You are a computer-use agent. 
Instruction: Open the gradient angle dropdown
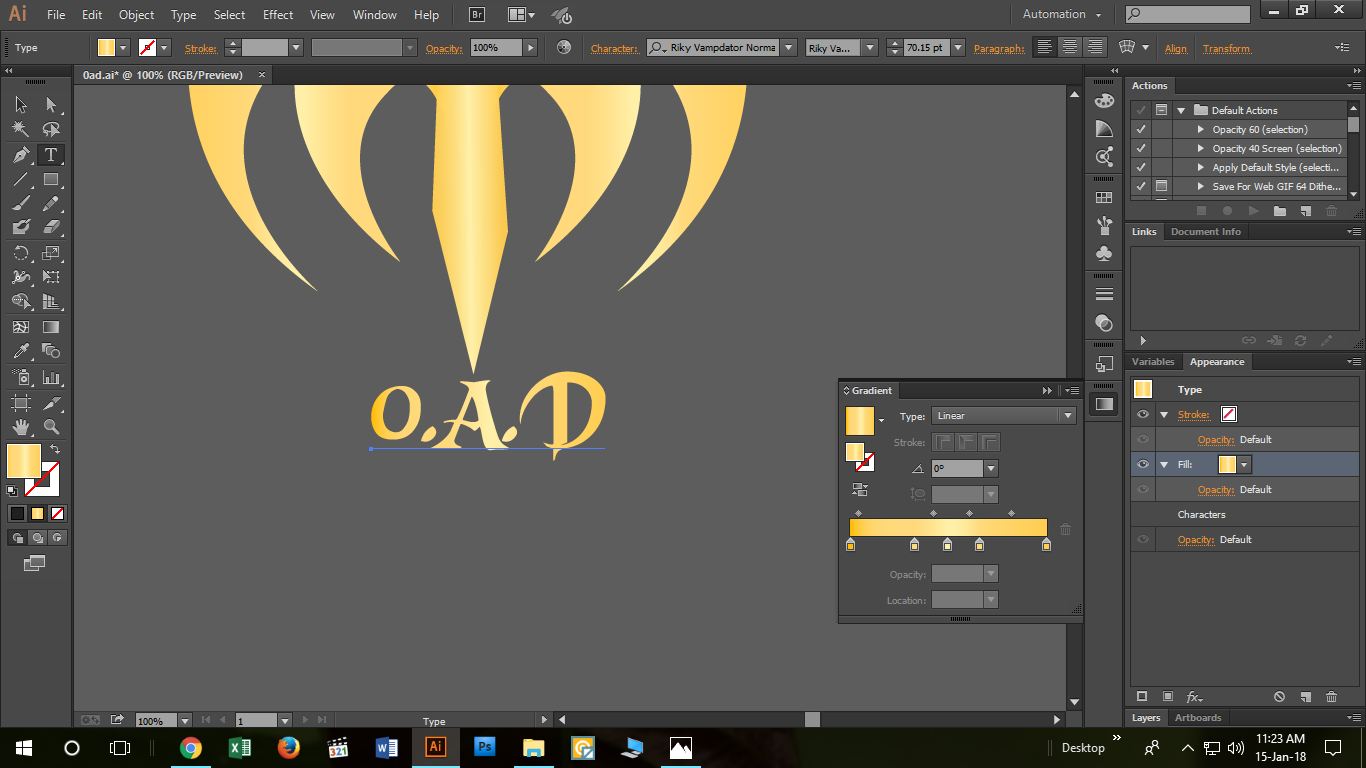coord(991,468)
